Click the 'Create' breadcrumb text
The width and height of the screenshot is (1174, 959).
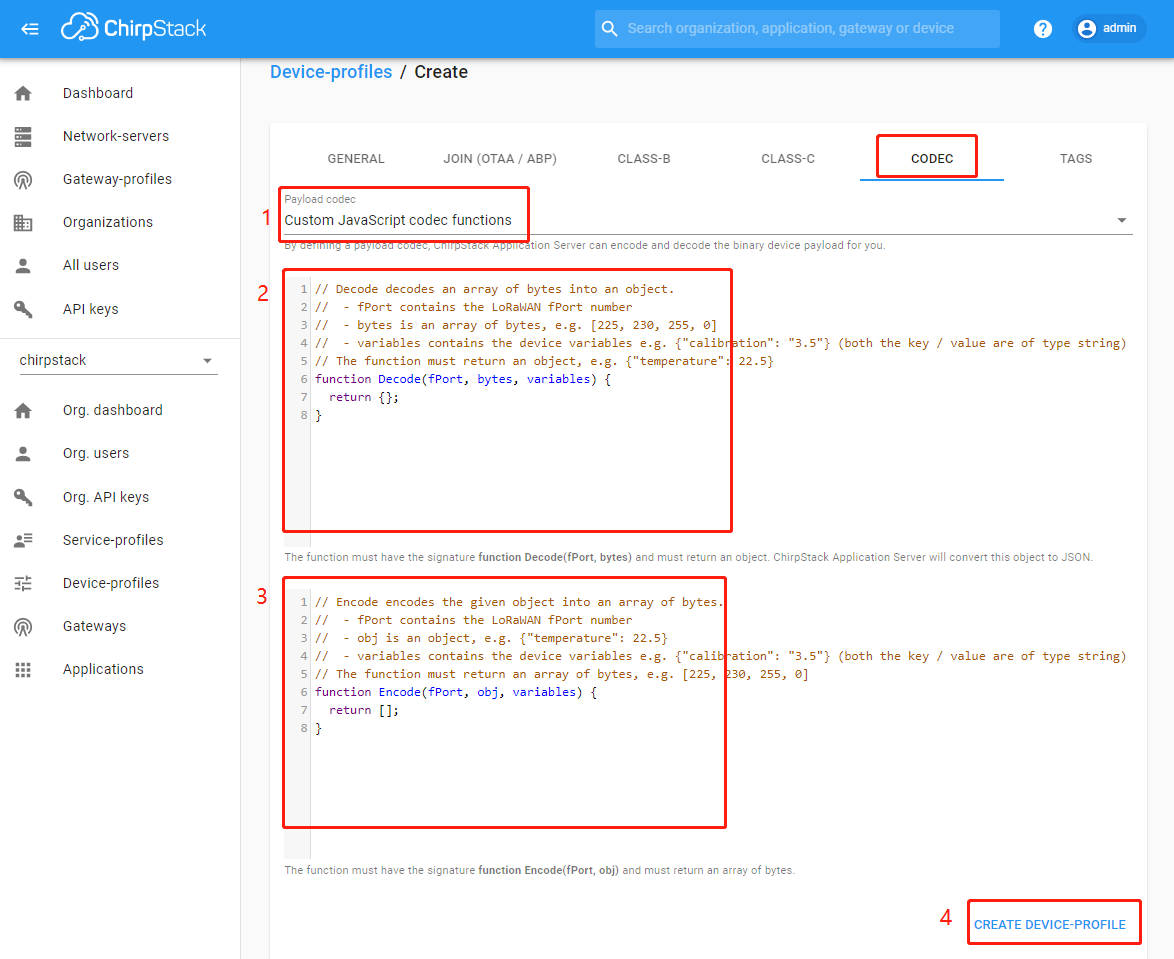pyautogui.click(x=441, y=72)
